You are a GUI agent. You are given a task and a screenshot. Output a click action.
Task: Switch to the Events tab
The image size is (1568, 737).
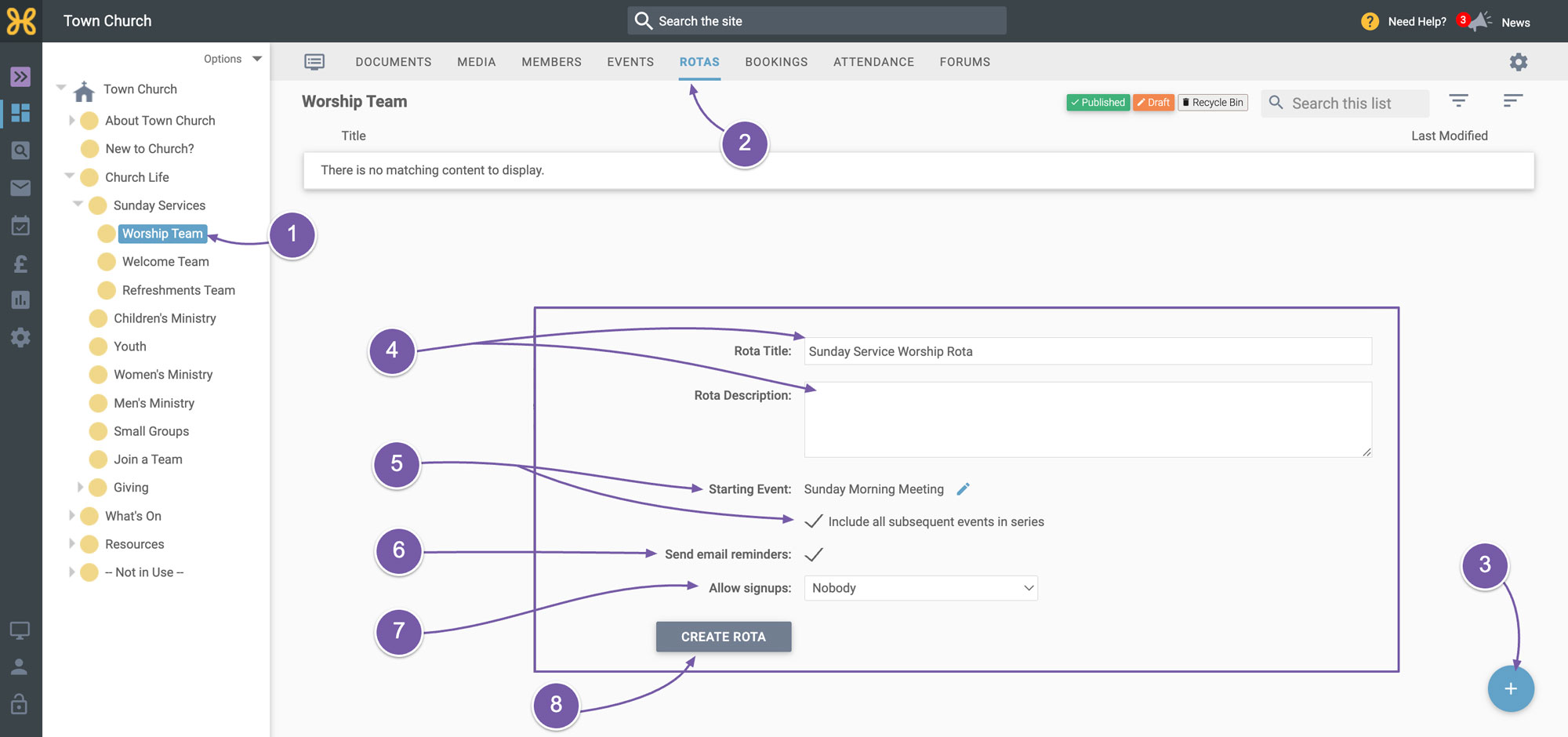point(630,62)
